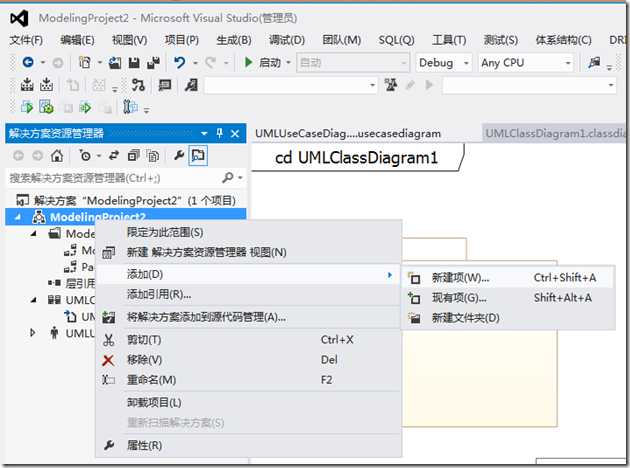Click the New Project toolbar icon
Screen dimensions: 630x468
(85, 62)
